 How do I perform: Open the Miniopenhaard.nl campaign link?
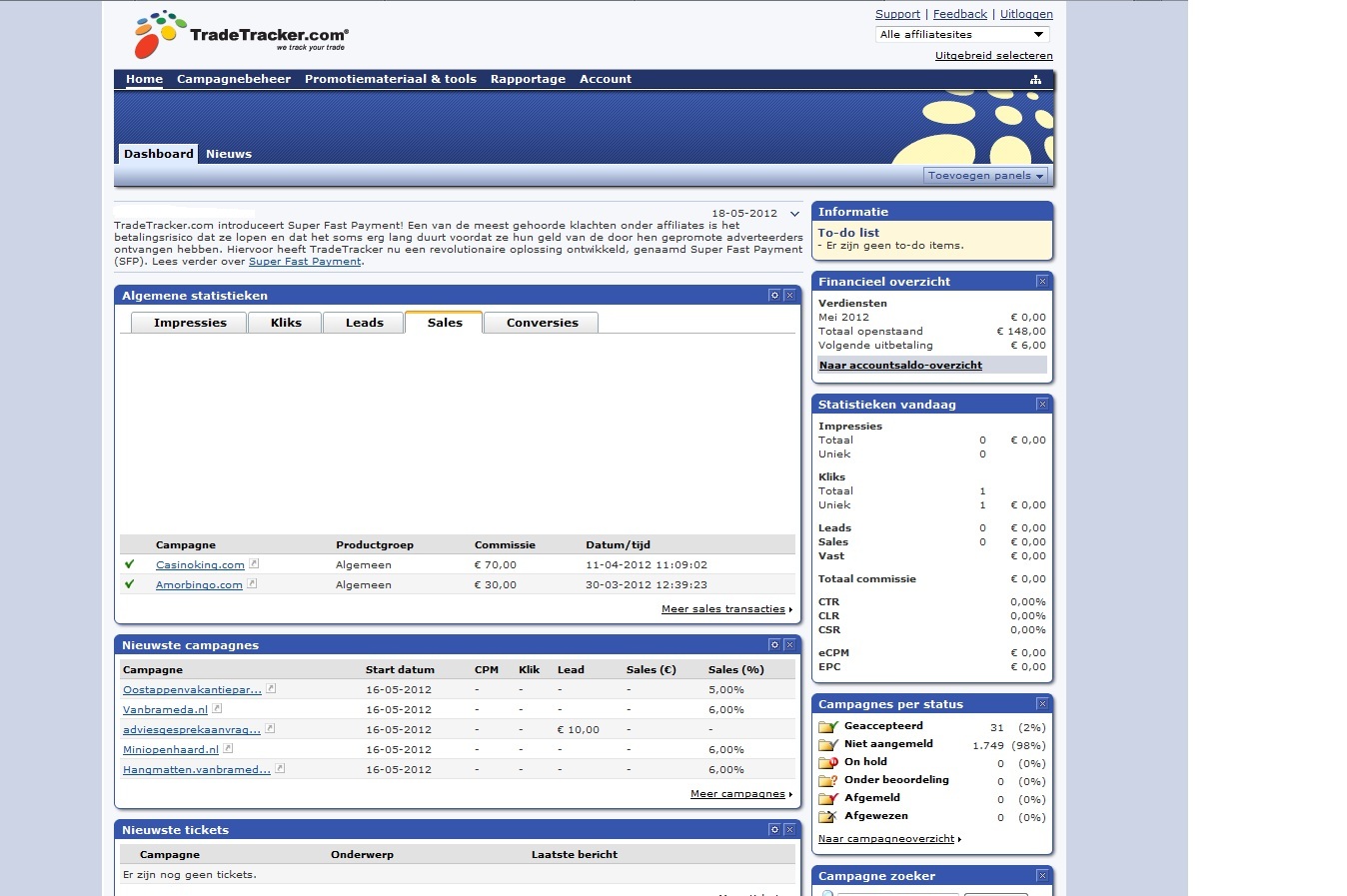click(x=171, y=750)
